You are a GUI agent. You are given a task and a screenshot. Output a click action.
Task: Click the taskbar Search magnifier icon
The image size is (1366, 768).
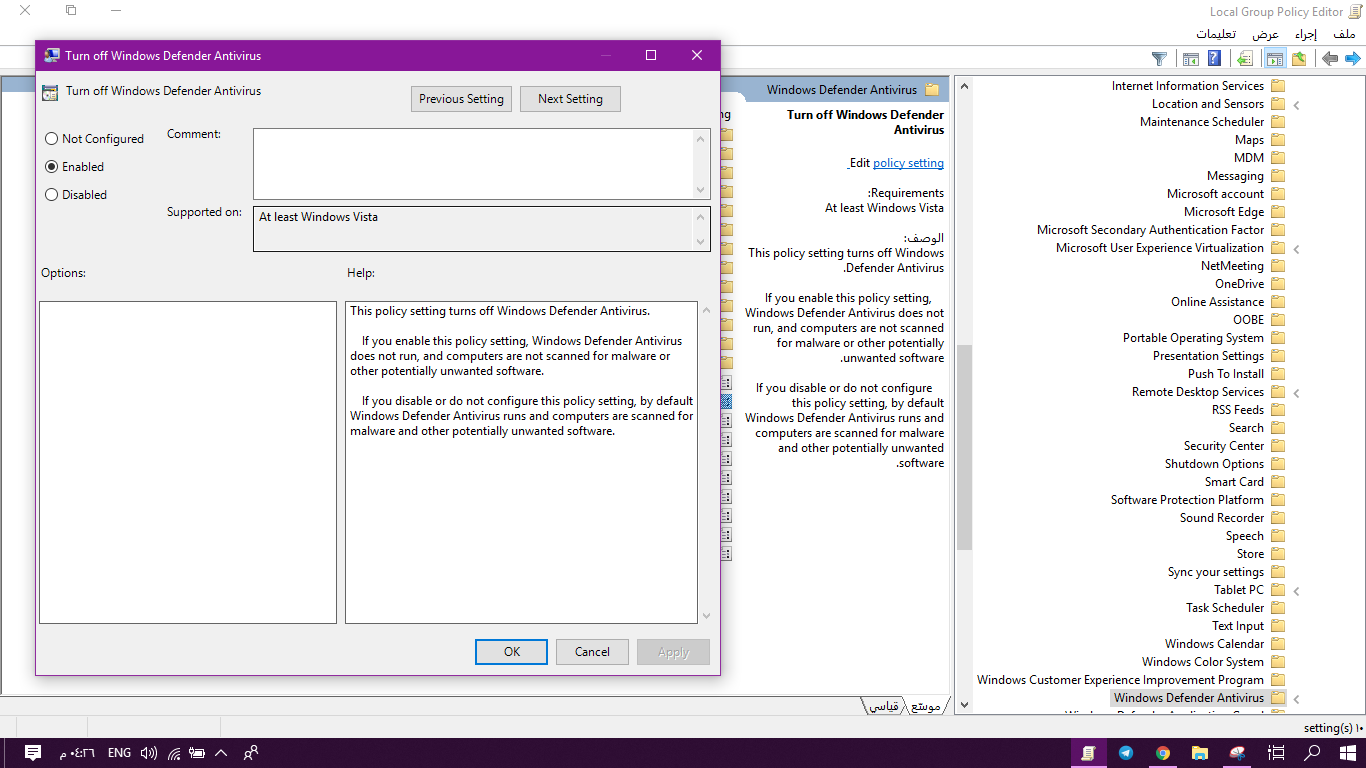[1313, 753]
